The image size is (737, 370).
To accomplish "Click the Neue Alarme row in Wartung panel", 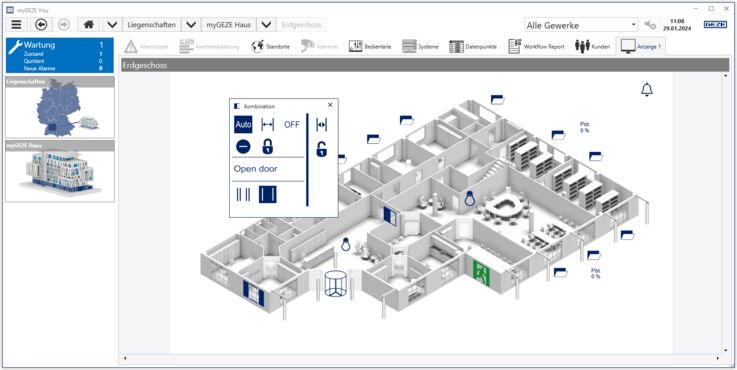I will tap(60, 68).
